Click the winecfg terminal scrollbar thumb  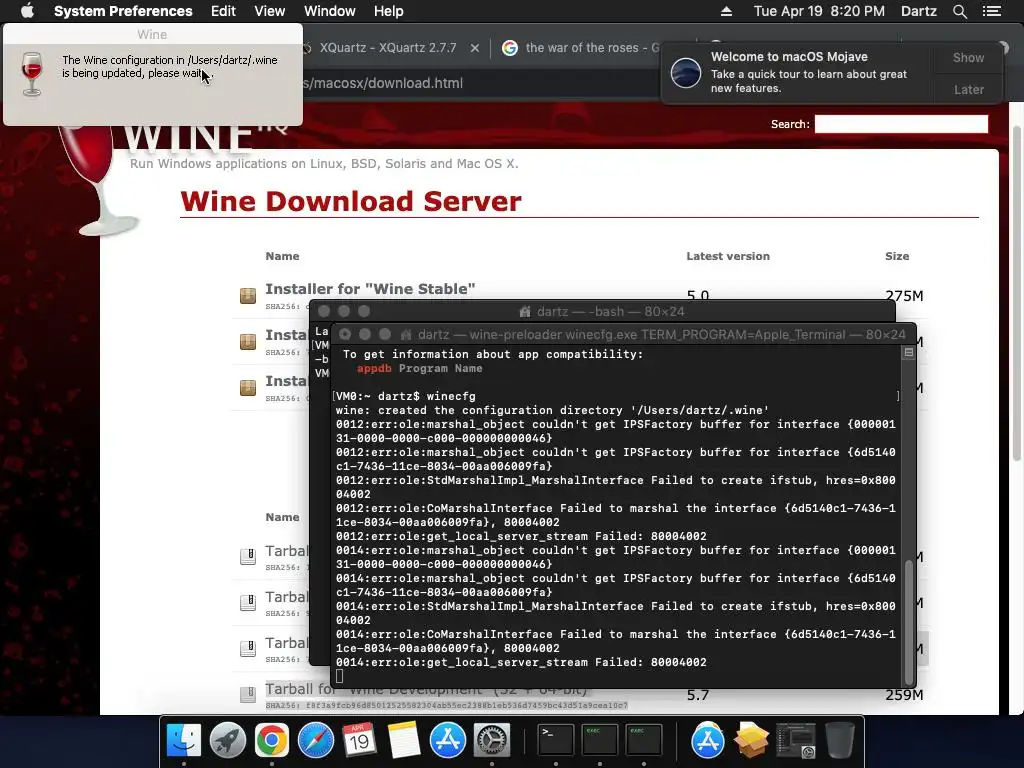pos(908,620)
